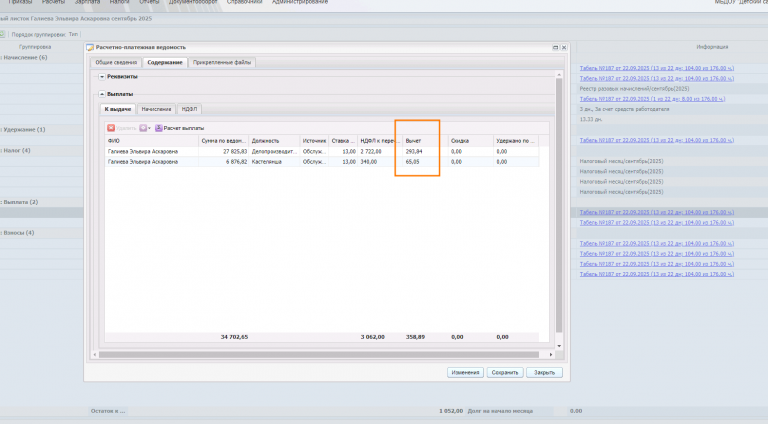
Task: Click the '3 дн., За счет средств работодателя' row
Action: tap(624, 109)
